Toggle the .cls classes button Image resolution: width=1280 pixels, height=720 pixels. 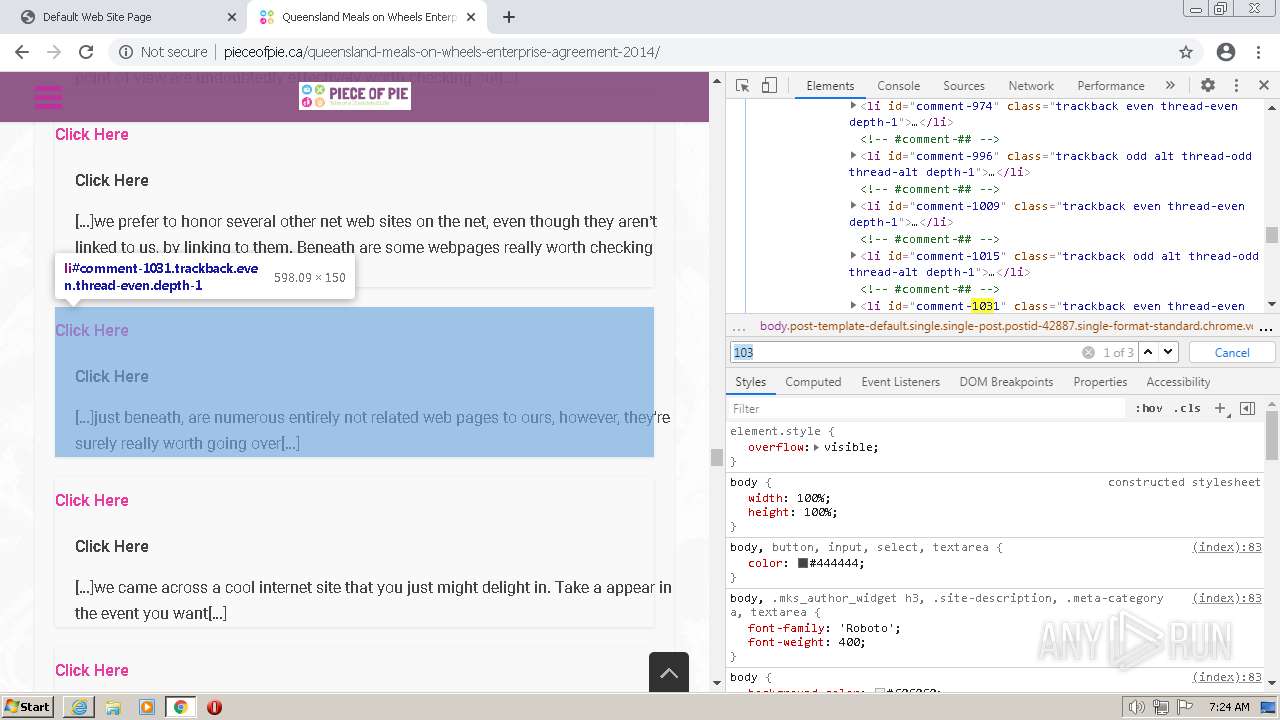coord(1187,409)
